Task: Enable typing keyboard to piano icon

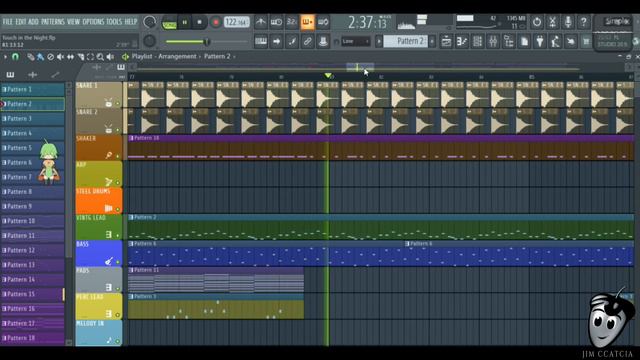Action: [x=261, y=41]
